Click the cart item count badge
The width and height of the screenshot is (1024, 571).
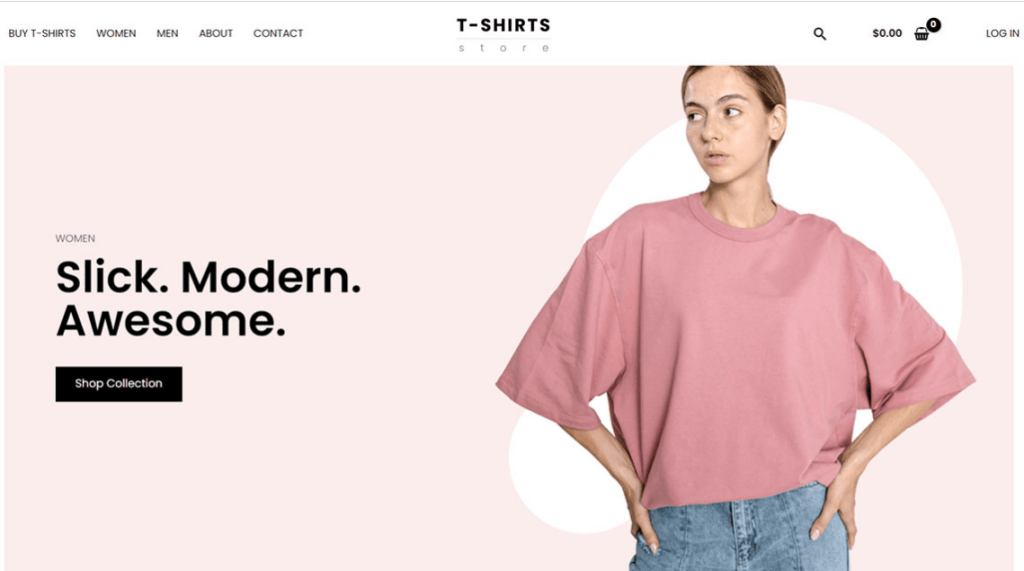point(934,25)
